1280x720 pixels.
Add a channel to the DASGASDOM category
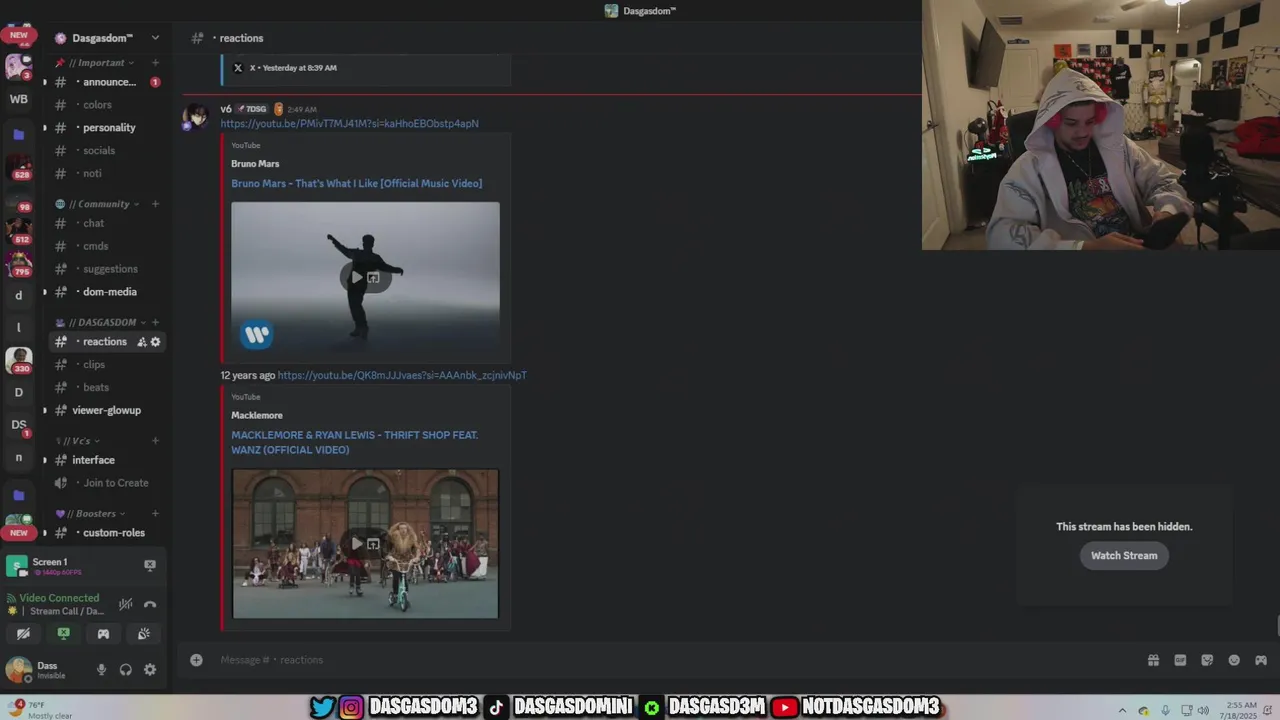[155, 322]
